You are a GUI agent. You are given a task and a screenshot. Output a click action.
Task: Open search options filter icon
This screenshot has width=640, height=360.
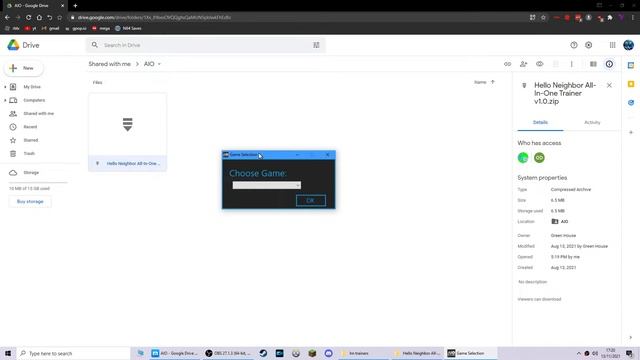pyautogui.click(x=316, y=45)
